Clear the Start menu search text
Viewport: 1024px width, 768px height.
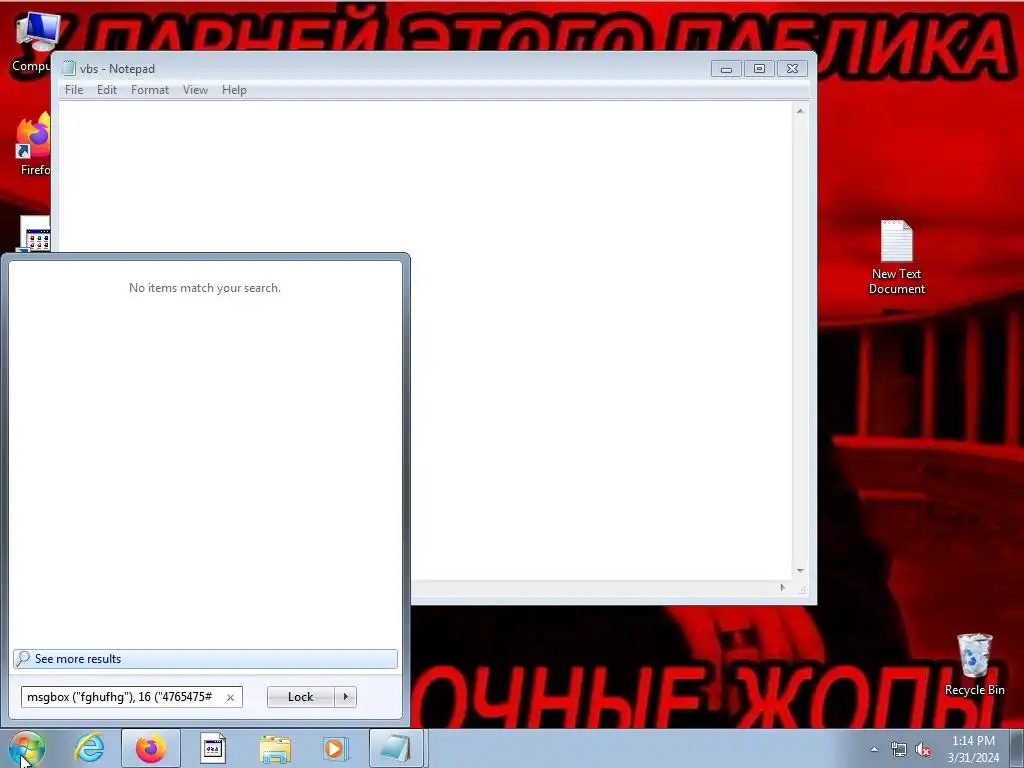[x=230, y=697]
